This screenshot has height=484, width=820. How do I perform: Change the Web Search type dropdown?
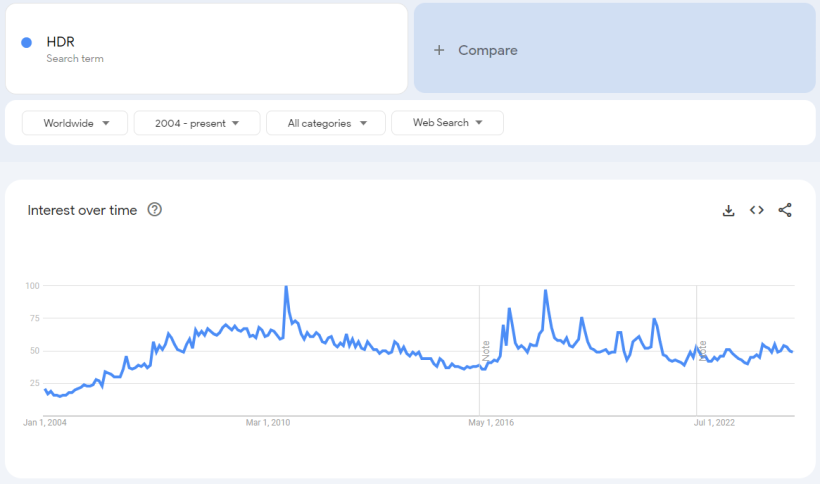click(x=447, y=123)
